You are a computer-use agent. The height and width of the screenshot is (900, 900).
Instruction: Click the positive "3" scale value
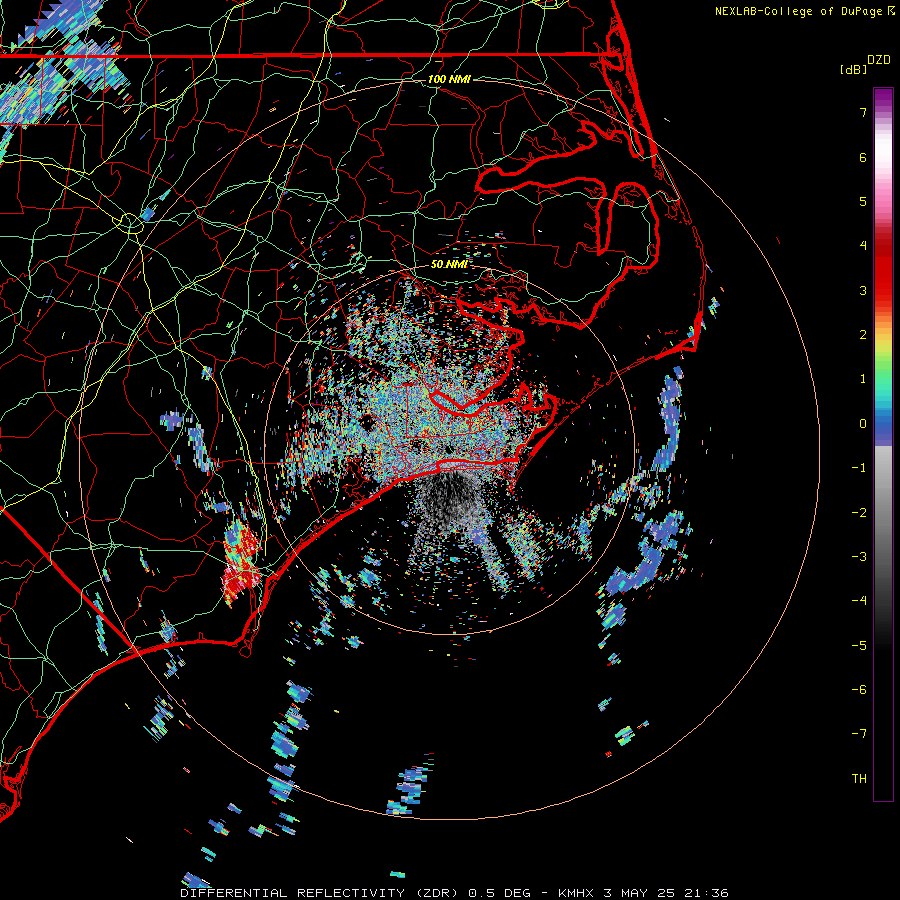[863, 290]
